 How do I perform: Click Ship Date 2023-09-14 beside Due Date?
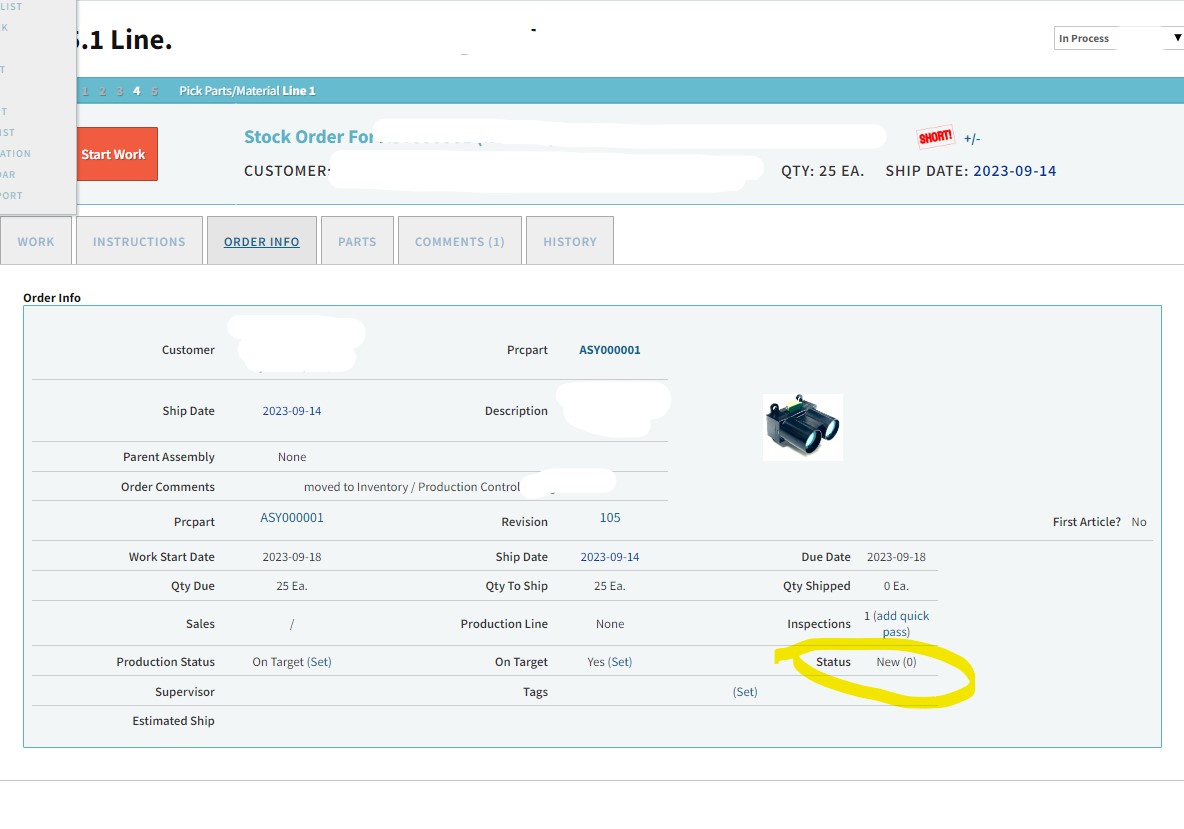point(609,556)
